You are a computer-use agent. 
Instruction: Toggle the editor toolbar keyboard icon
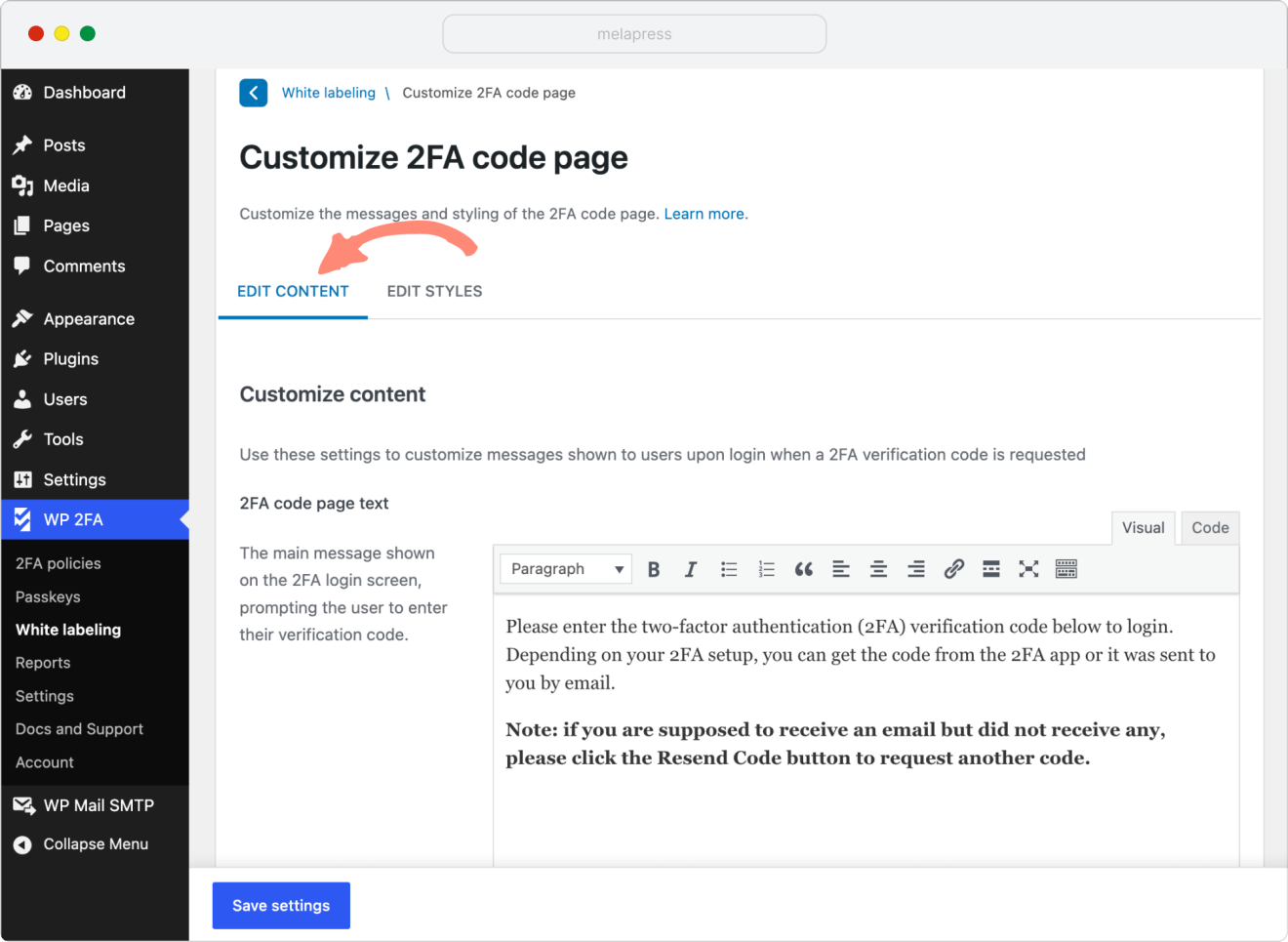[x=1067, y=569]
